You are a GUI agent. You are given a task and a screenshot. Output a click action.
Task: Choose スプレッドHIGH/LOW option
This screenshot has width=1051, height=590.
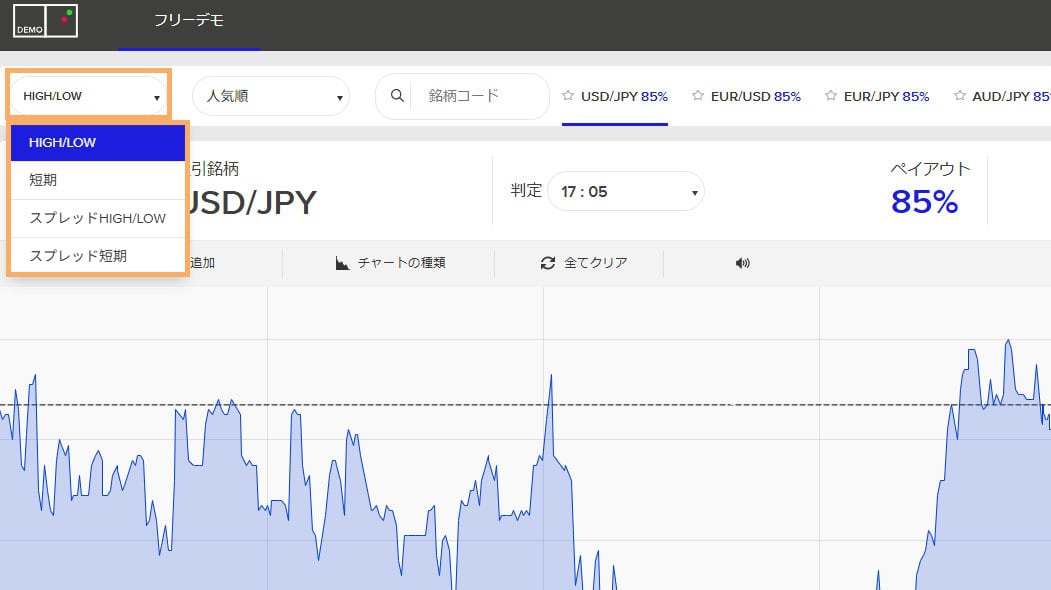[x=98, y=218]
